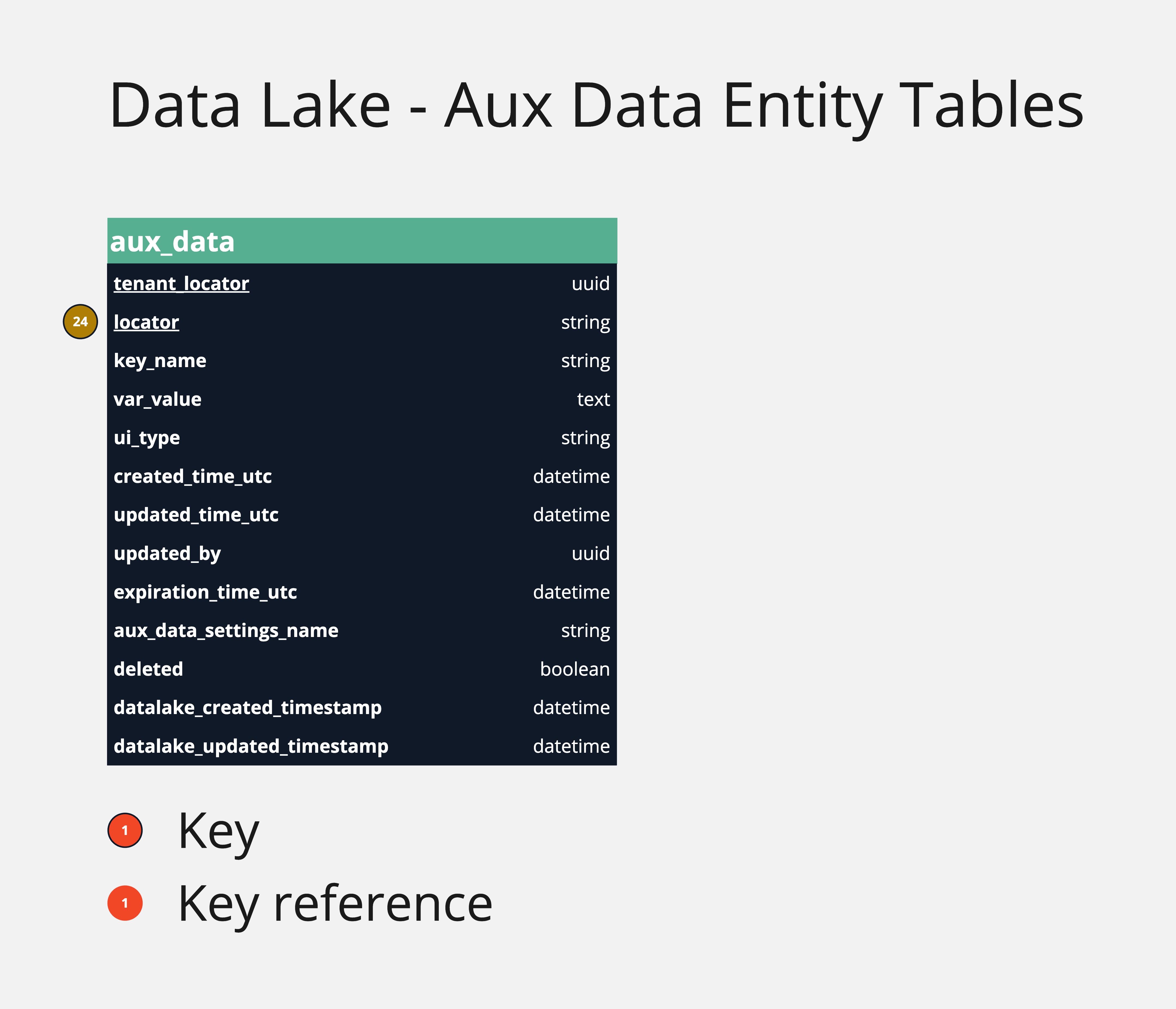Click the datalake_created_timestamp field
Screen dimensions: 1176x1009
247,708
